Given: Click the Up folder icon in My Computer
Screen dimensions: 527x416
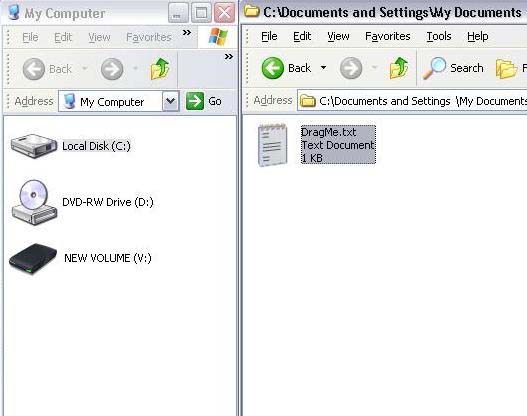Looking at the screenshot, I should (160, 69).
